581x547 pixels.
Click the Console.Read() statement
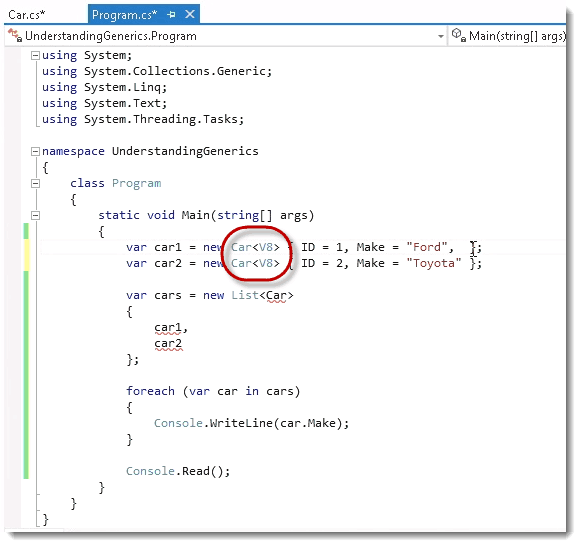tap(178, 471)
